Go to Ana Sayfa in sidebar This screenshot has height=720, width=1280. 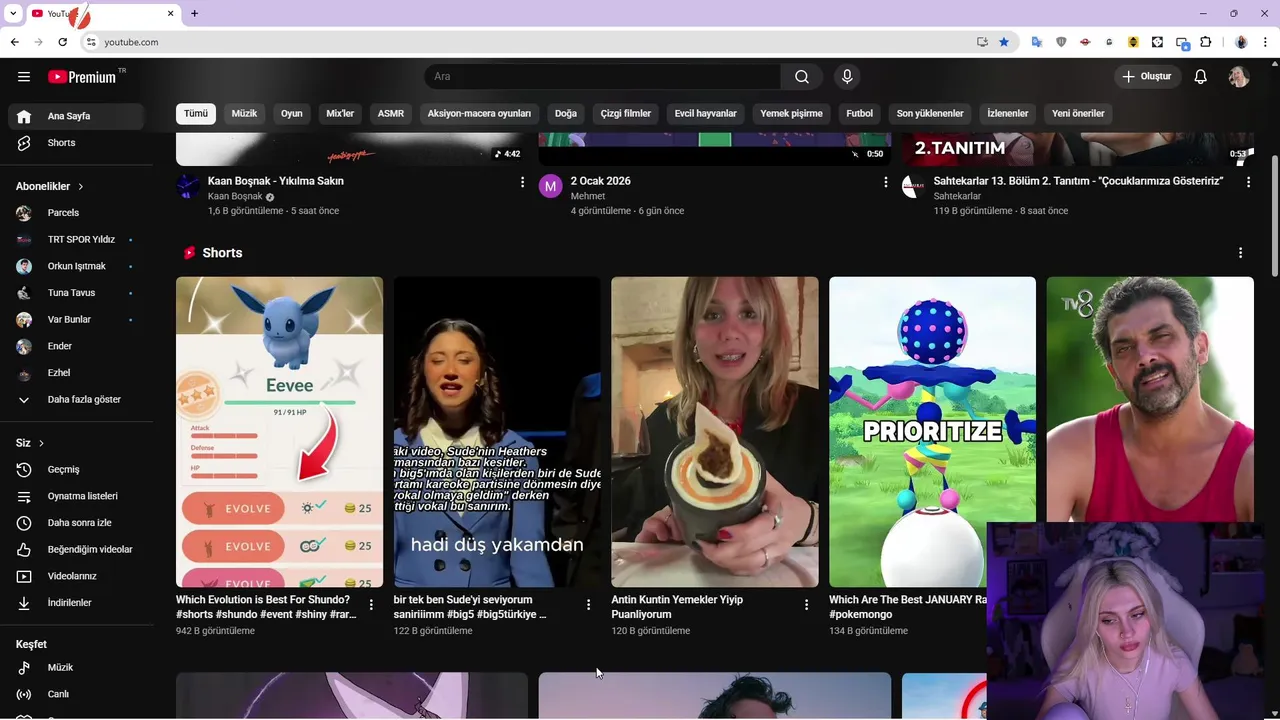[x=76, y=116]
